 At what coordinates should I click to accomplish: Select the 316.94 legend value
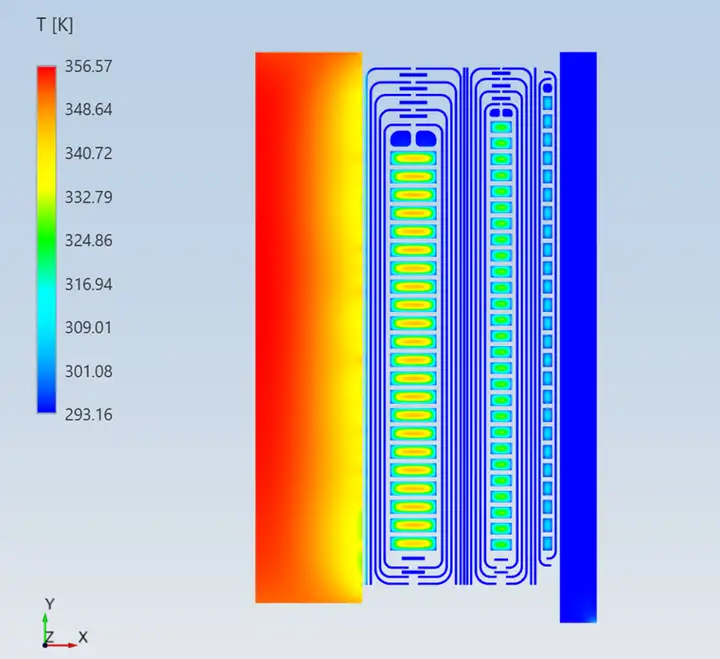click(88, 284)
